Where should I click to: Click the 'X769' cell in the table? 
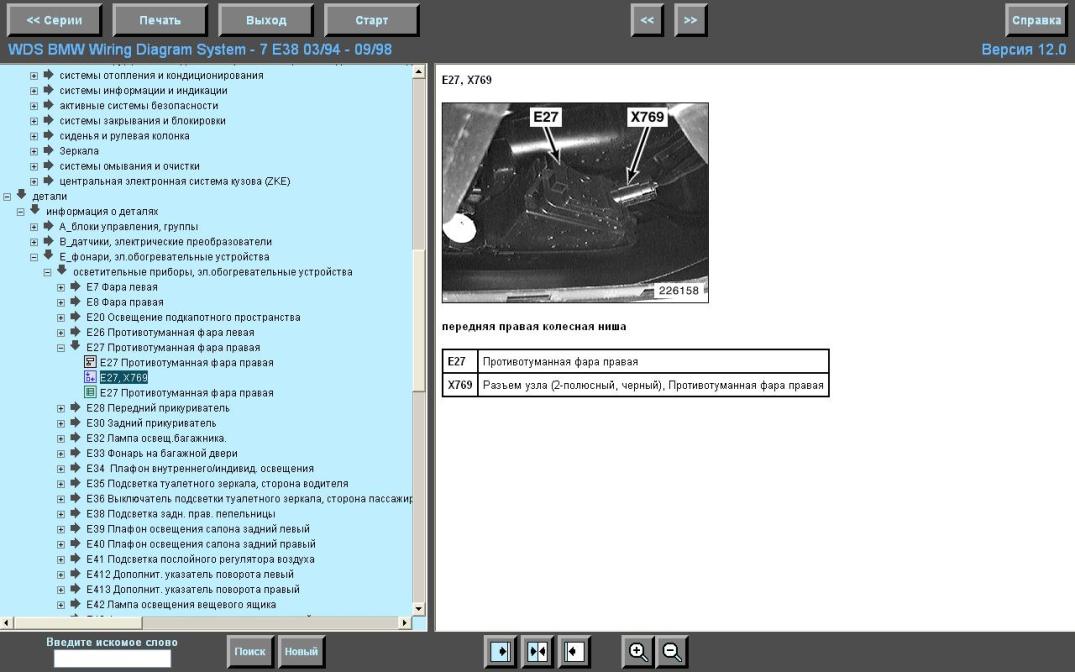click(x=460, y=385)
